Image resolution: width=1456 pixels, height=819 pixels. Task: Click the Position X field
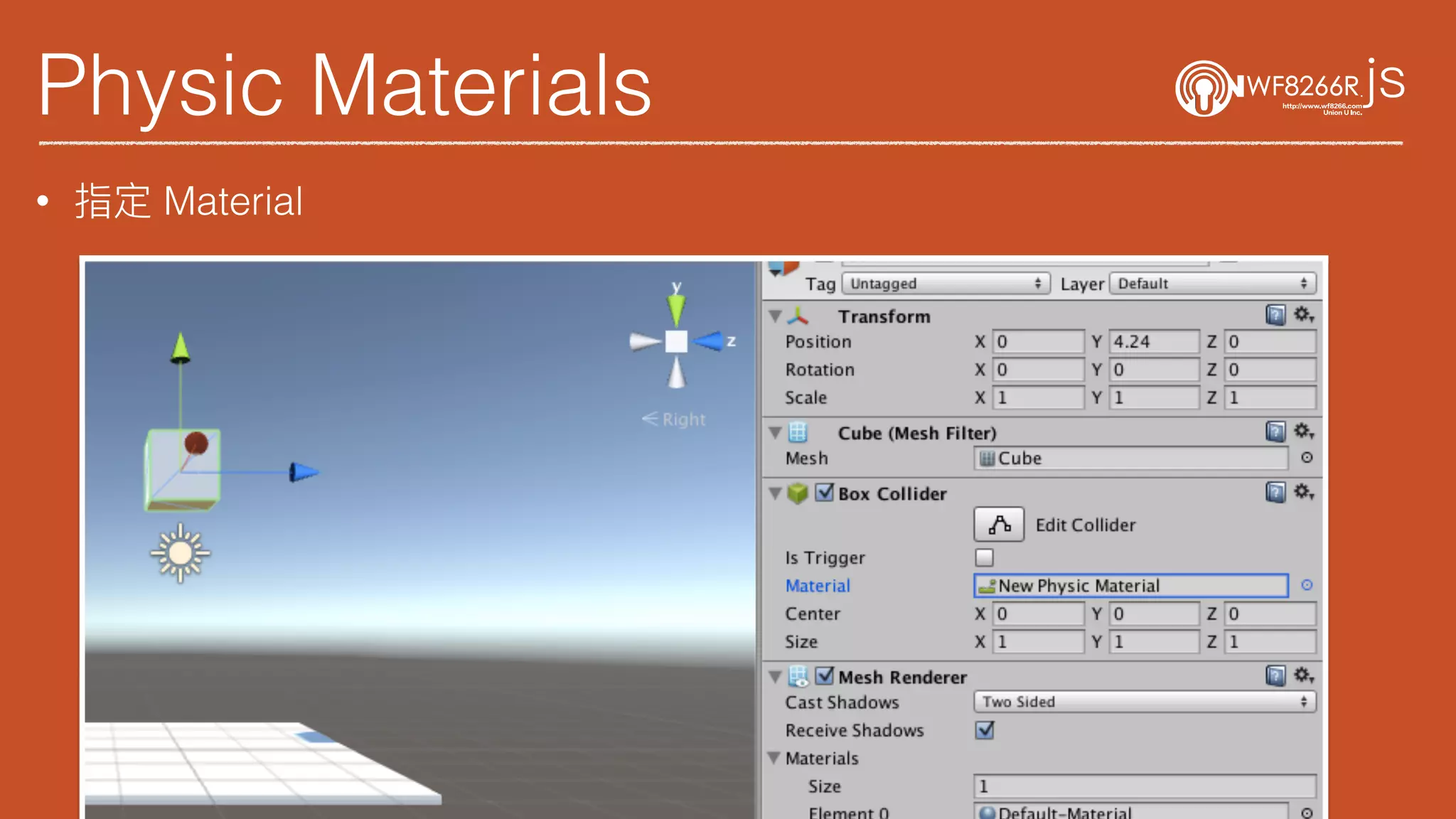(x=1039, y=342)
